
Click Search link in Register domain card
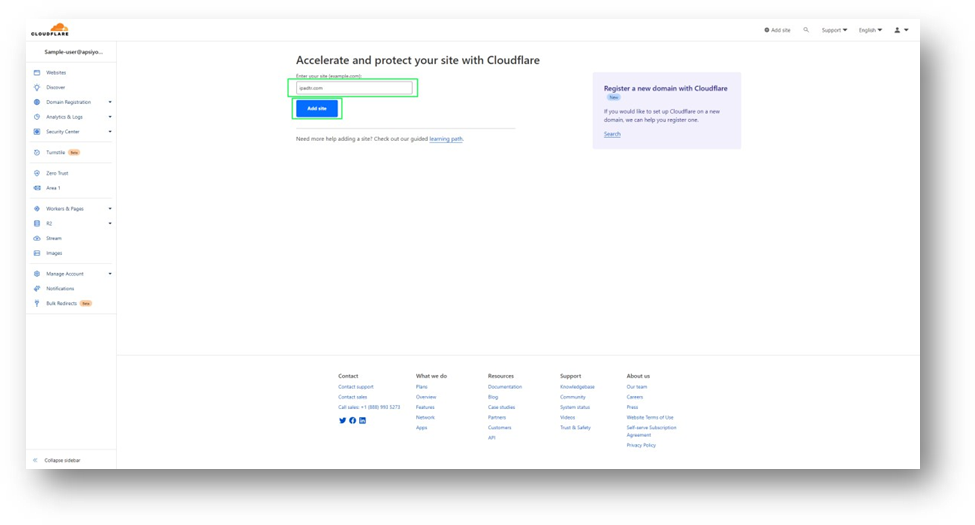click(612, 134)
